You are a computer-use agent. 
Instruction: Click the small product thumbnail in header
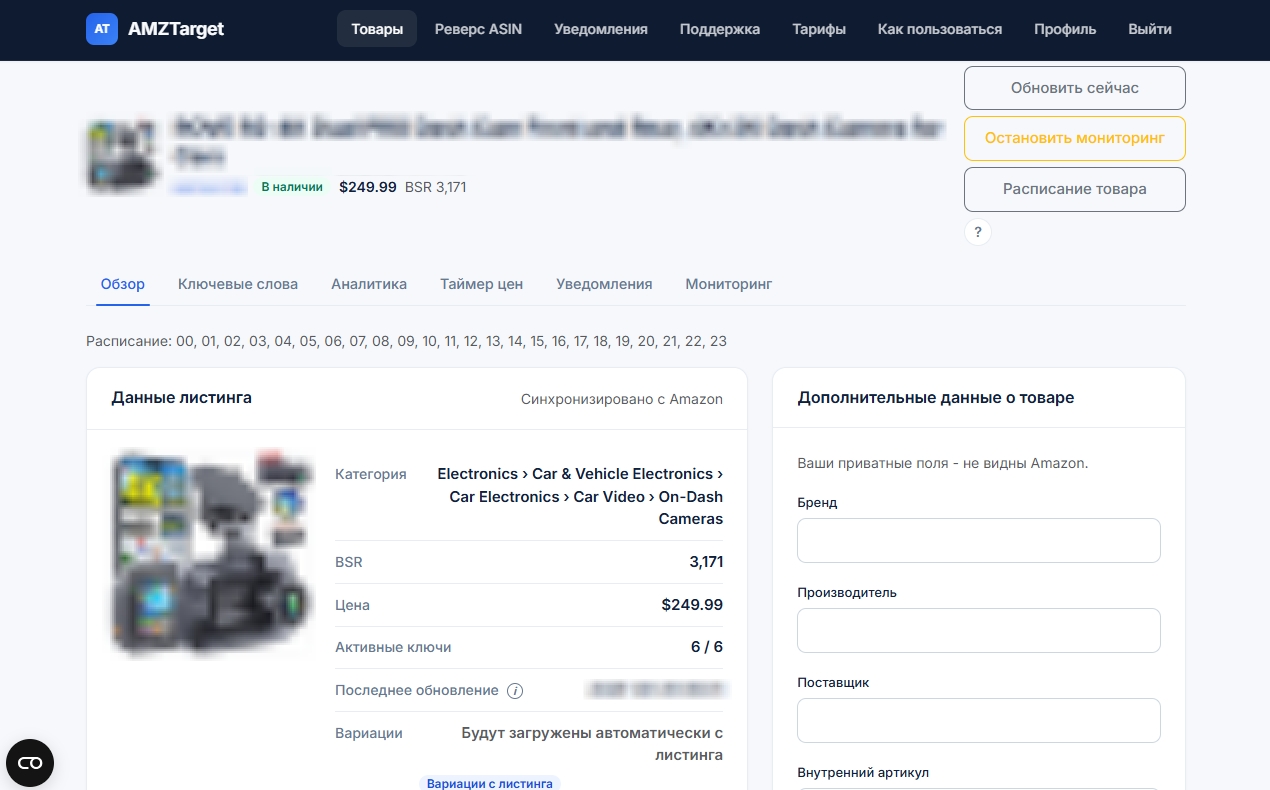pyautogui.click(x=122, y=155)
